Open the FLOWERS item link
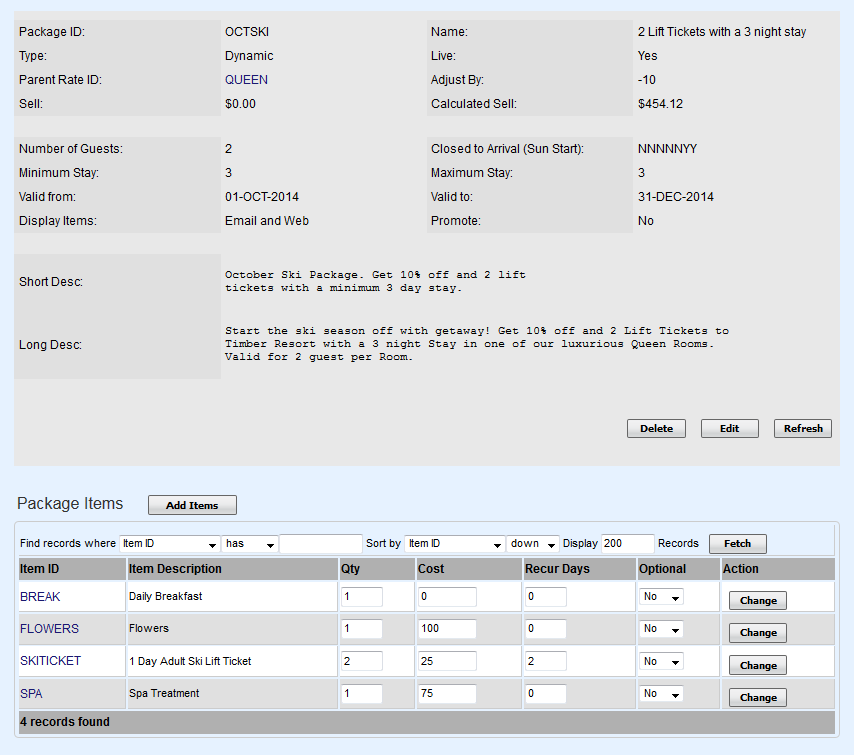This screenshot has height=755, width=854. pos(49,629)
